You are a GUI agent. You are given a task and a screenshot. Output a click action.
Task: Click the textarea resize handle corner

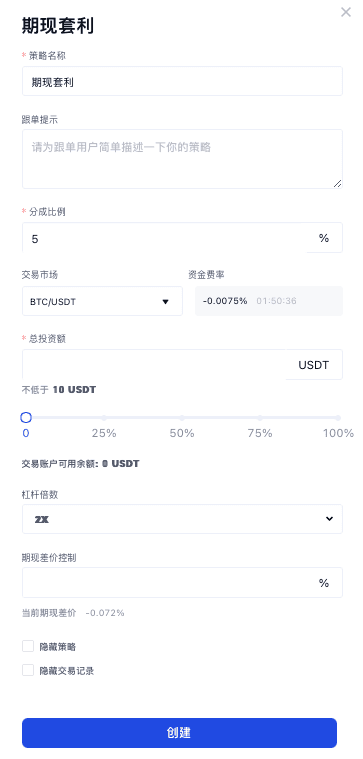pyautogui.click(x=337, y=183)
